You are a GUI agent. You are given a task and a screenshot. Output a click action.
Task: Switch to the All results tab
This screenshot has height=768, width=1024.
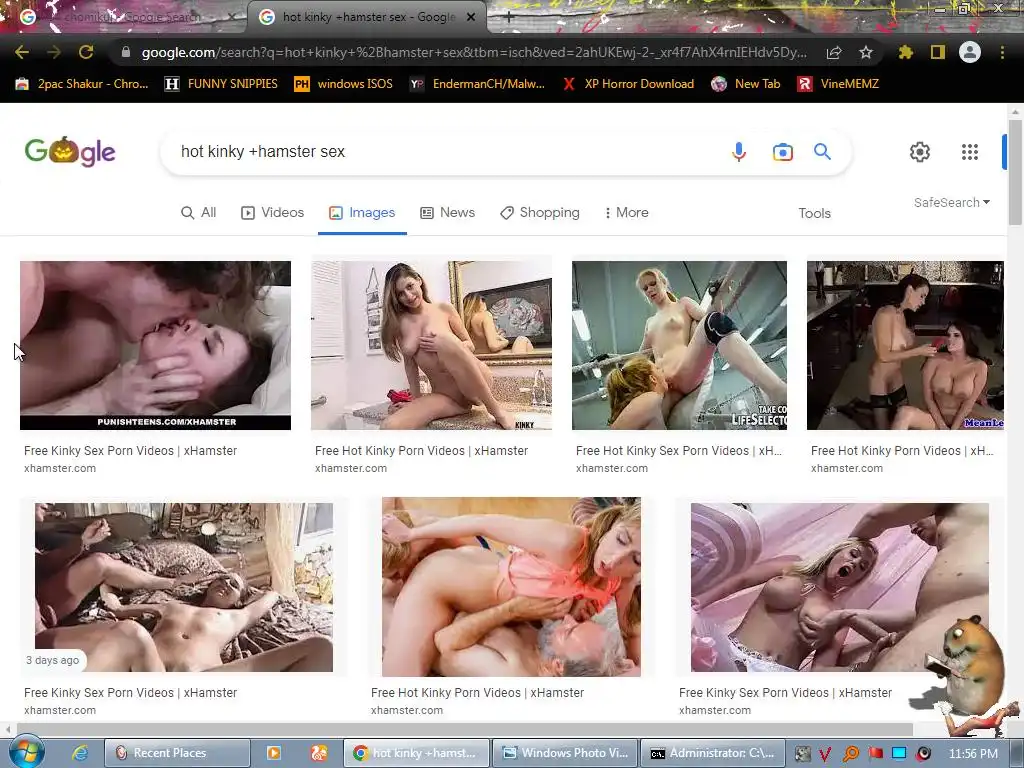[199, 212]
